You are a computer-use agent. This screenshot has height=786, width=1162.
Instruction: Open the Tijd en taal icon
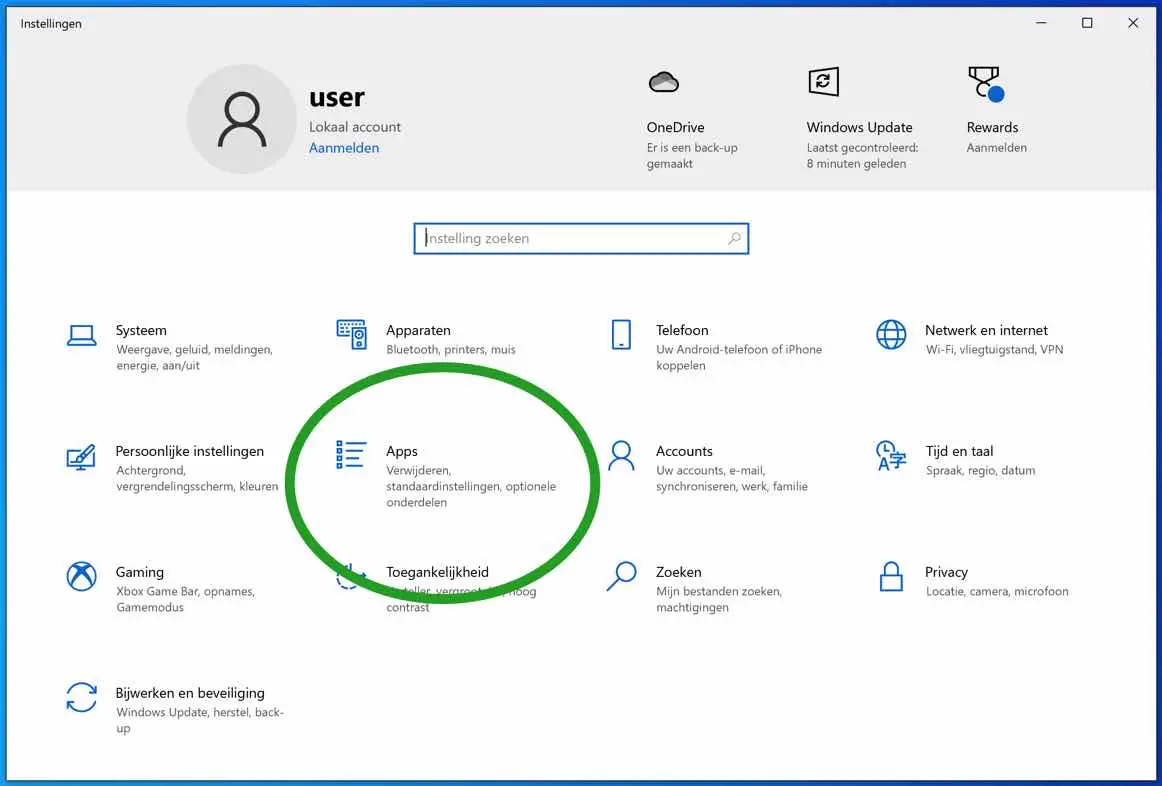[x=891, y=456]
